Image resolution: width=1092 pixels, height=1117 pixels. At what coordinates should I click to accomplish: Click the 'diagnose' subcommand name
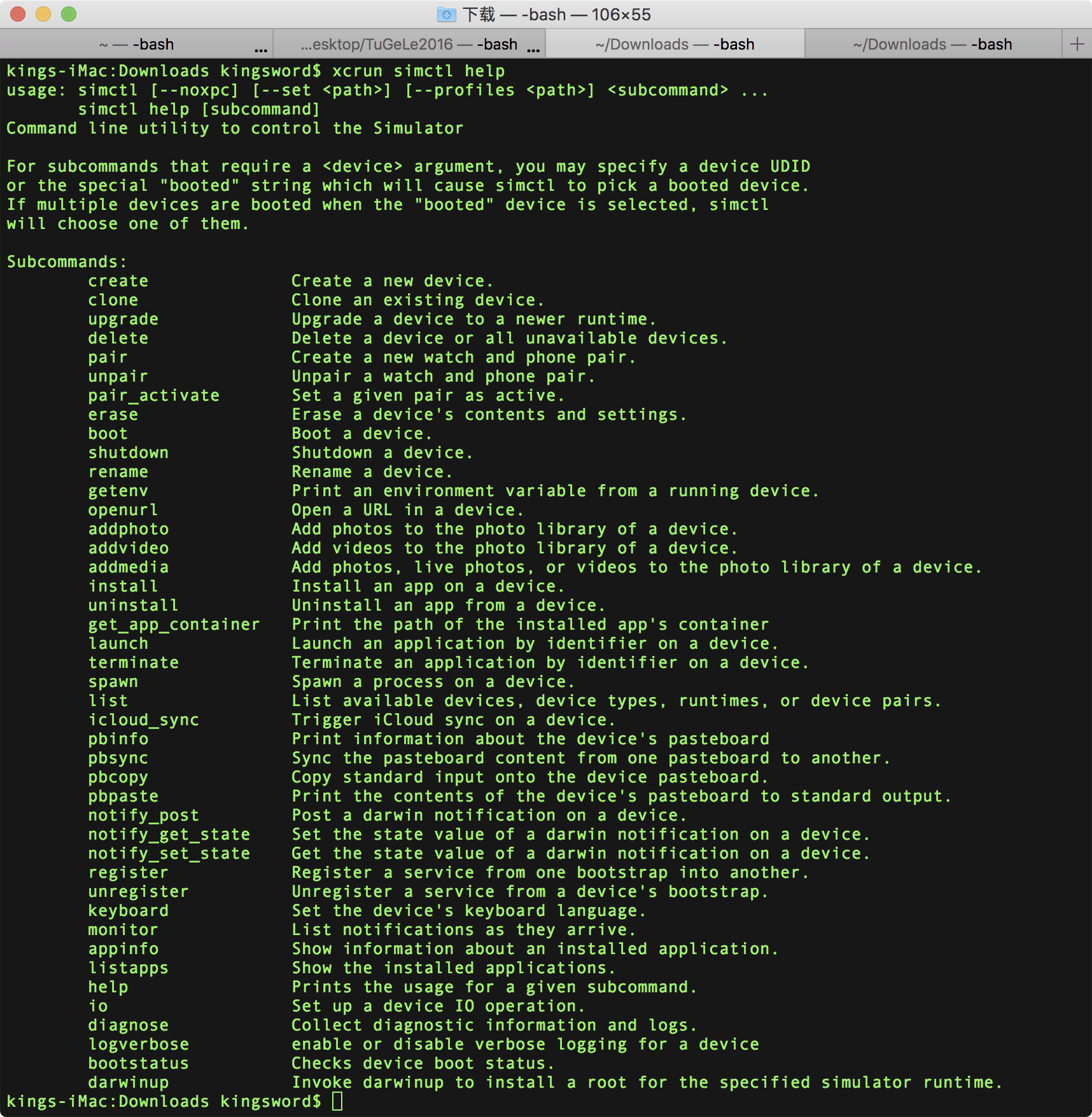129,1025
